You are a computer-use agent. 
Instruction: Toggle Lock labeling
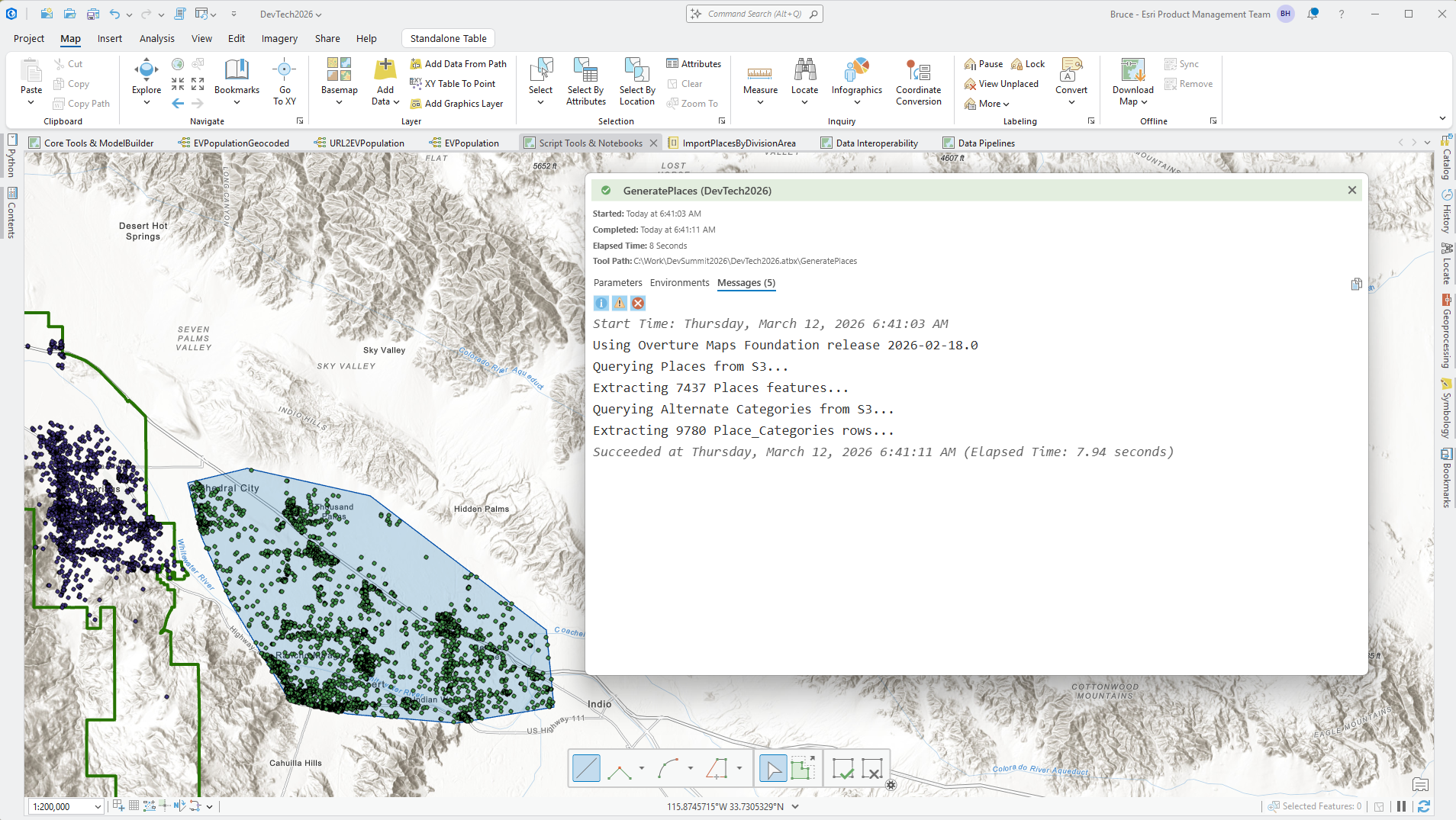click(1028, 64)
